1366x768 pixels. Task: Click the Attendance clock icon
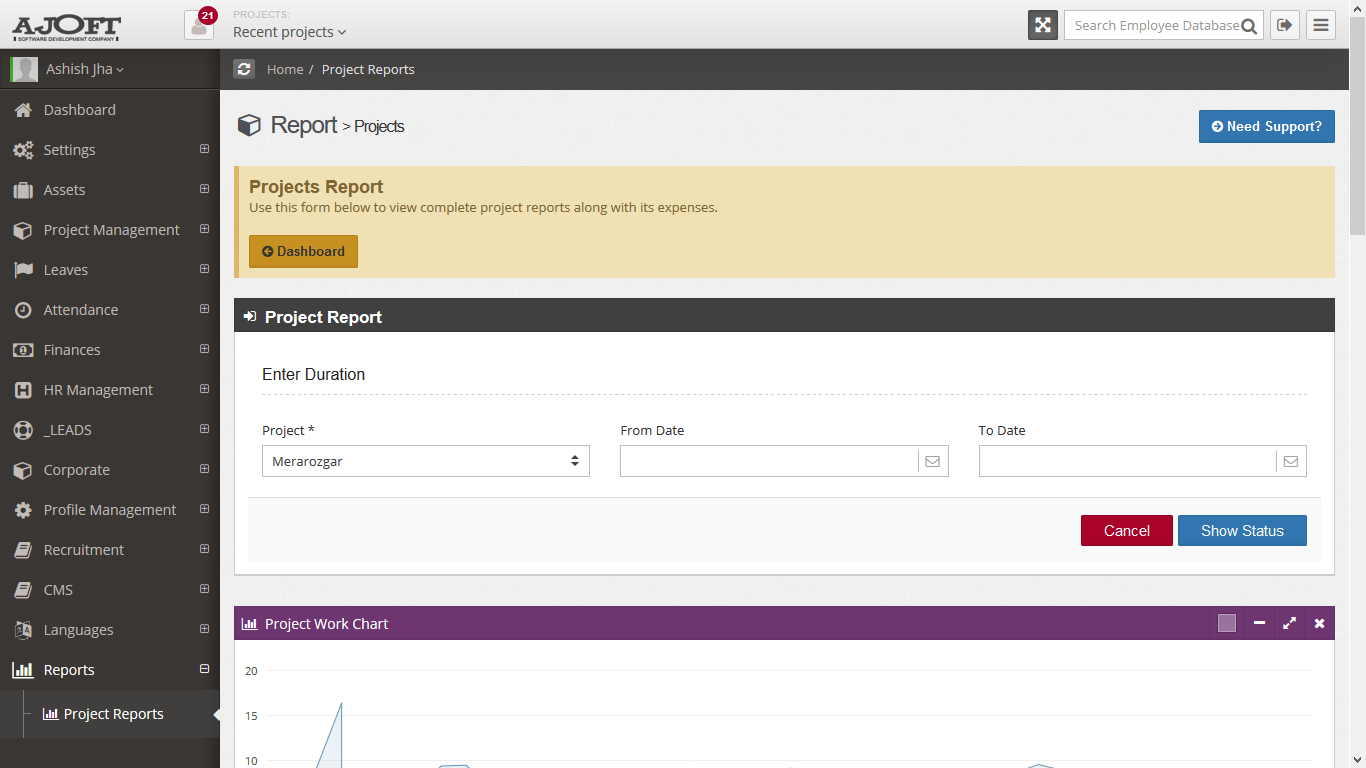tap(23, 310)
